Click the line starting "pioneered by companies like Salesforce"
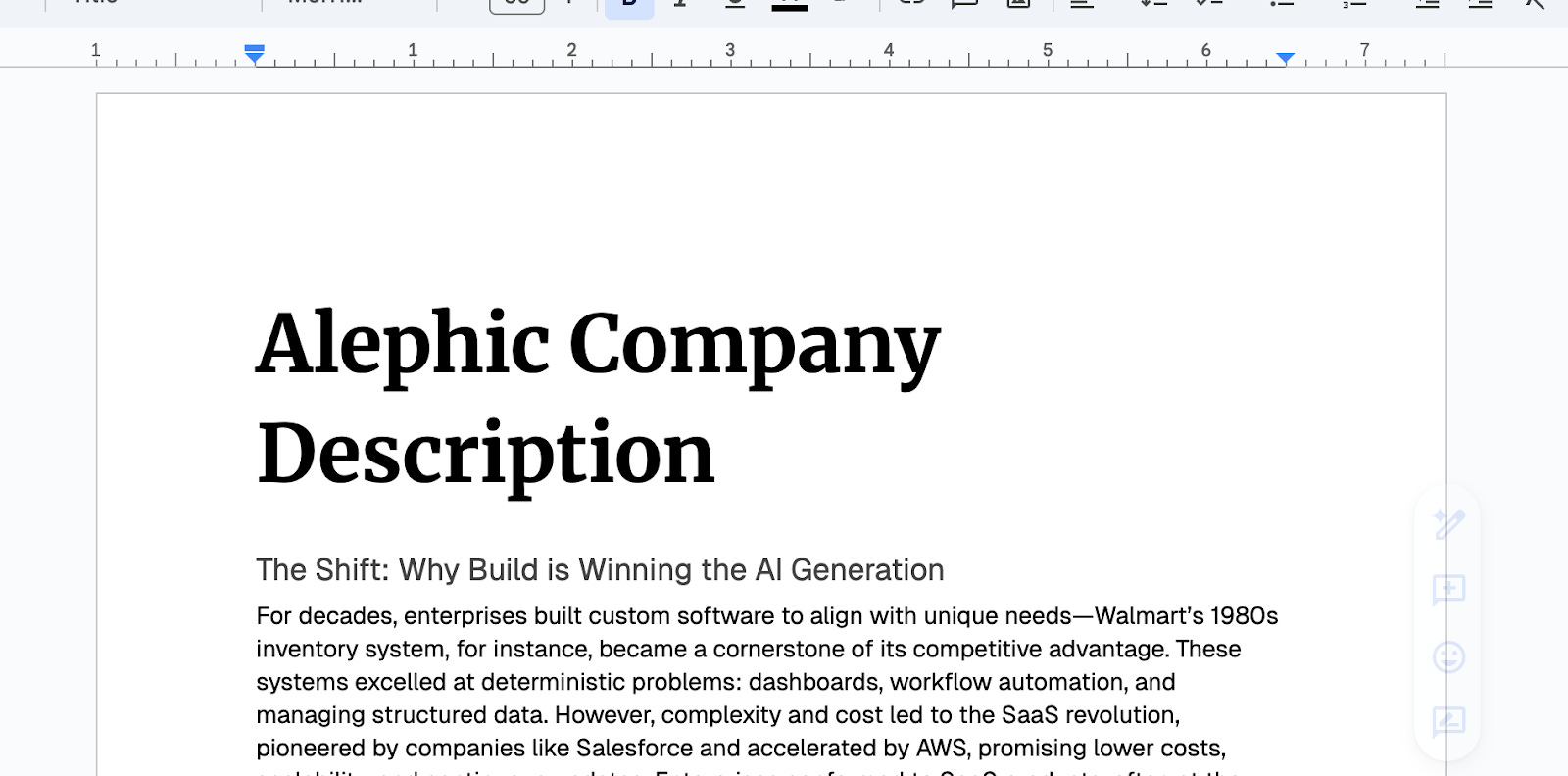The image size is (1568, 776). (x=741, y=749)
